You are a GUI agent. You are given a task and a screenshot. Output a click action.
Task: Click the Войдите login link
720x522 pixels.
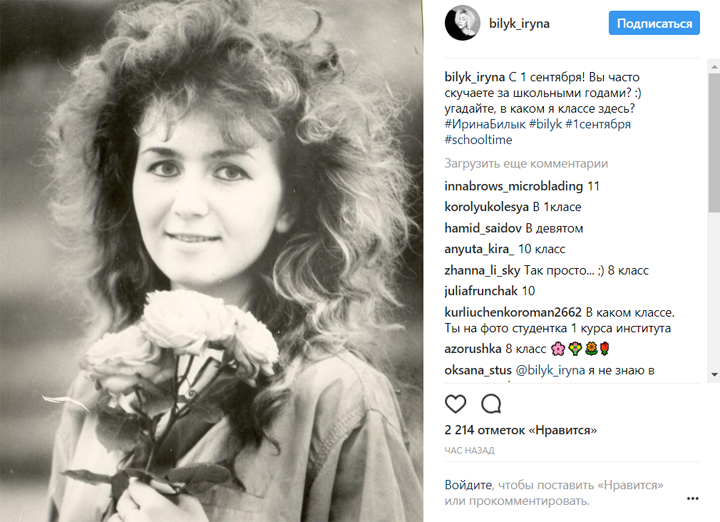(x=468, y=485)
